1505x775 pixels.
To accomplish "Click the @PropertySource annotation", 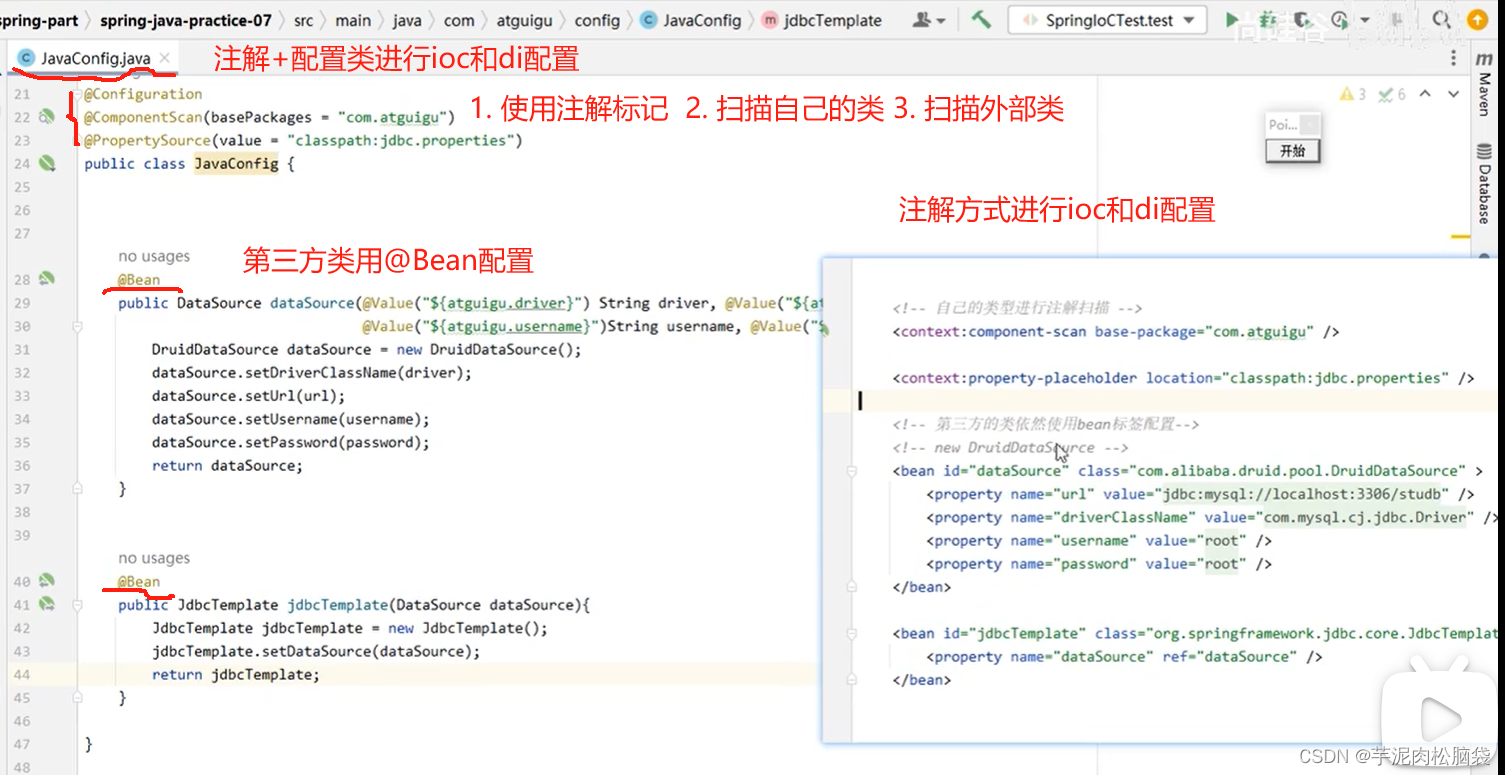I will (x=147, y=141).
